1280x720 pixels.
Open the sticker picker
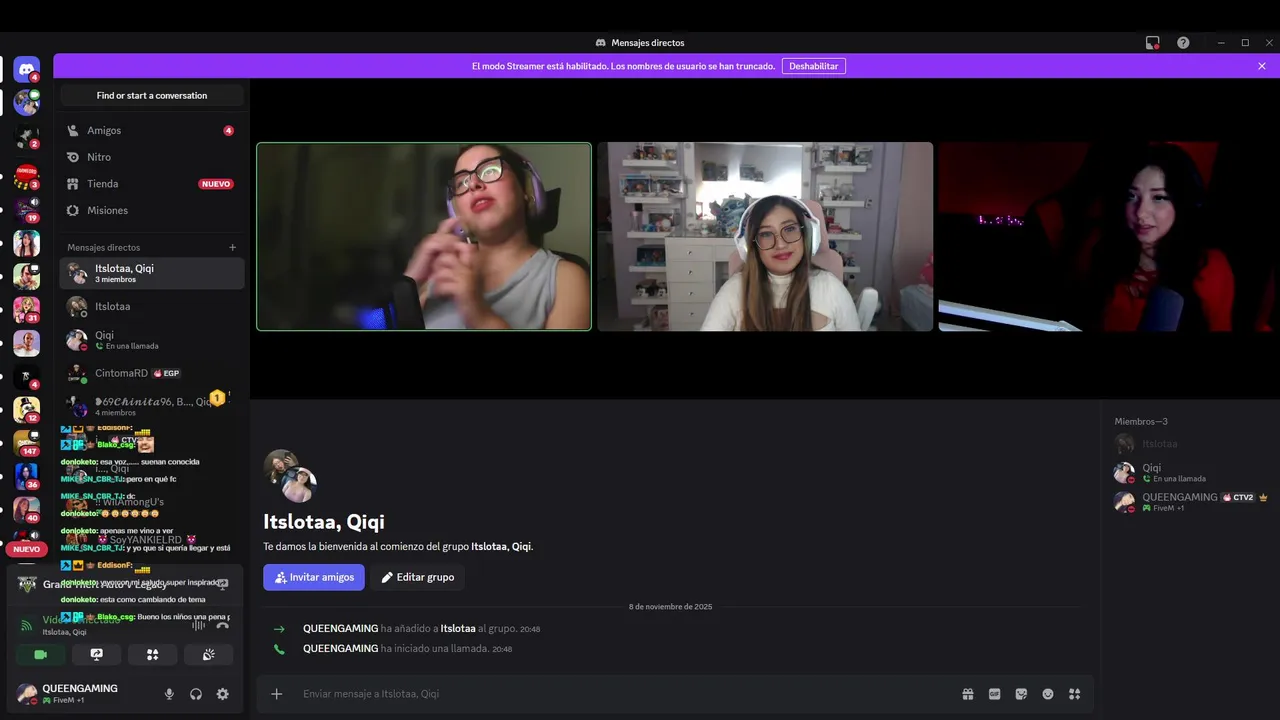pyautogui.click(x=1021, y=694)
